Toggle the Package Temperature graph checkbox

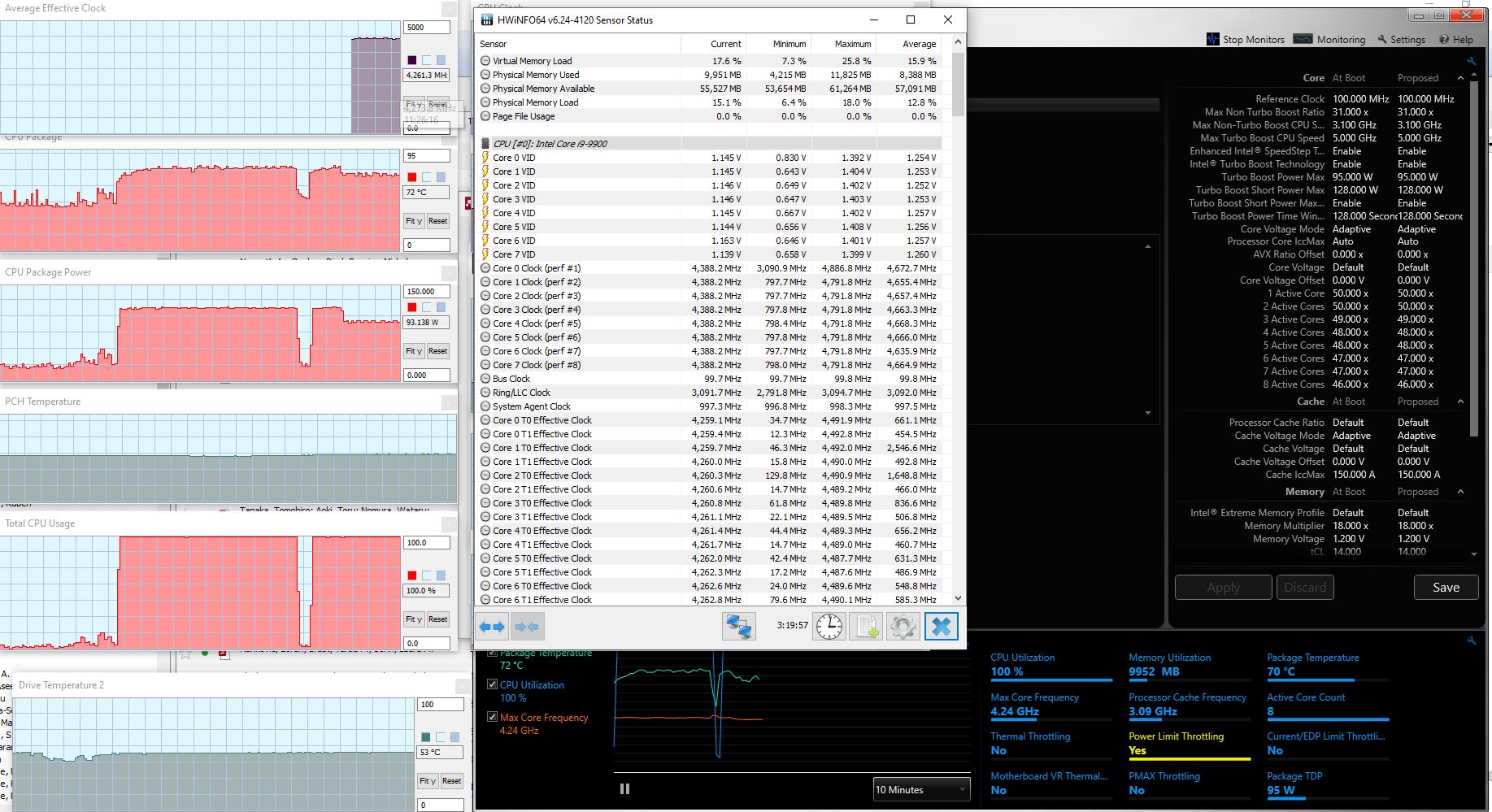click(x=492, y=652)
